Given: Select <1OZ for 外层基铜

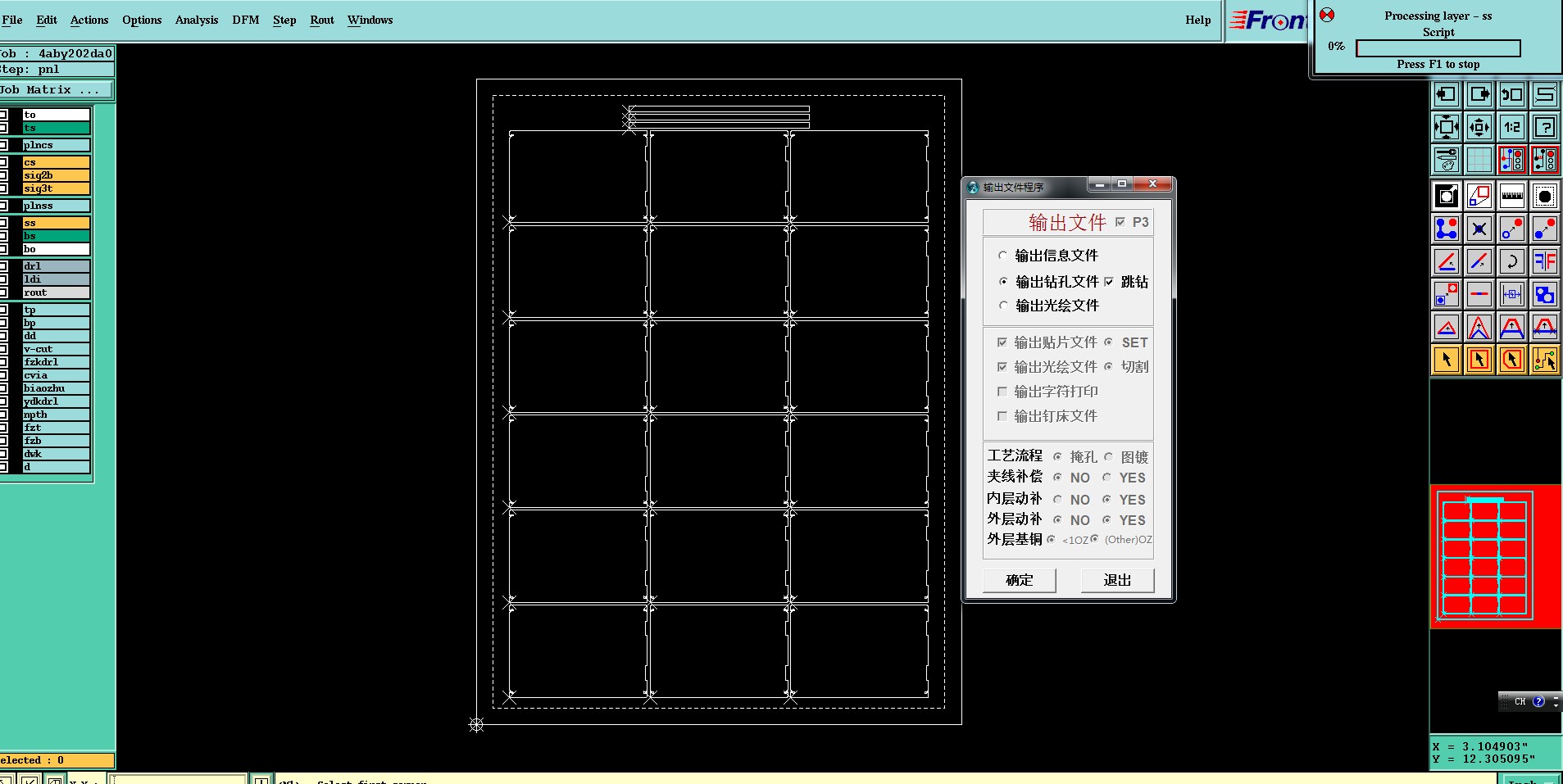Looking at the screenshot, I should tap(1051, 539).
